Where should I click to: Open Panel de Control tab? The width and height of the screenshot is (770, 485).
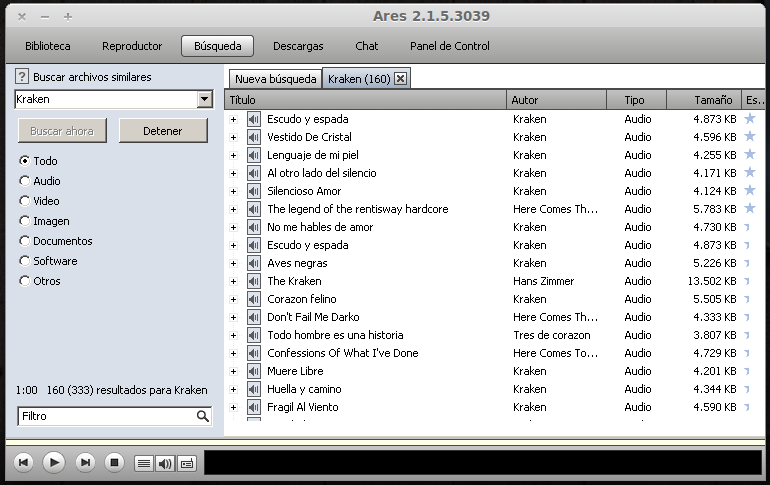450,46
